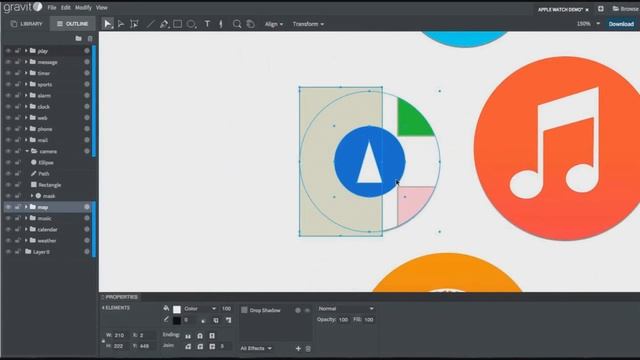Choose the Page tool in toolbar
The width and height of the screenshot is (640, 360).
(x=134, y=24)
